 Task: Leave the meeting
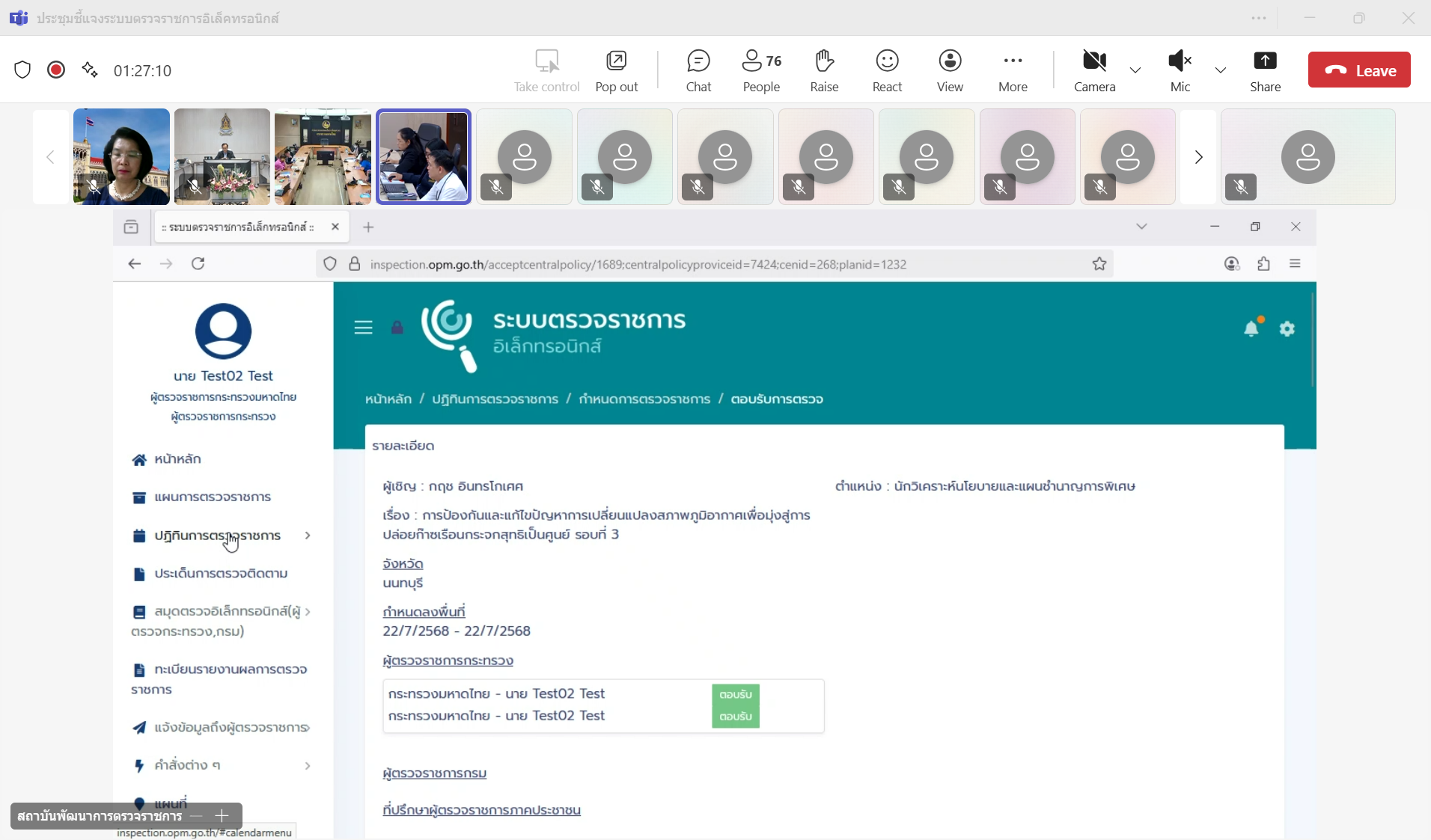(x=1358, y=70)
